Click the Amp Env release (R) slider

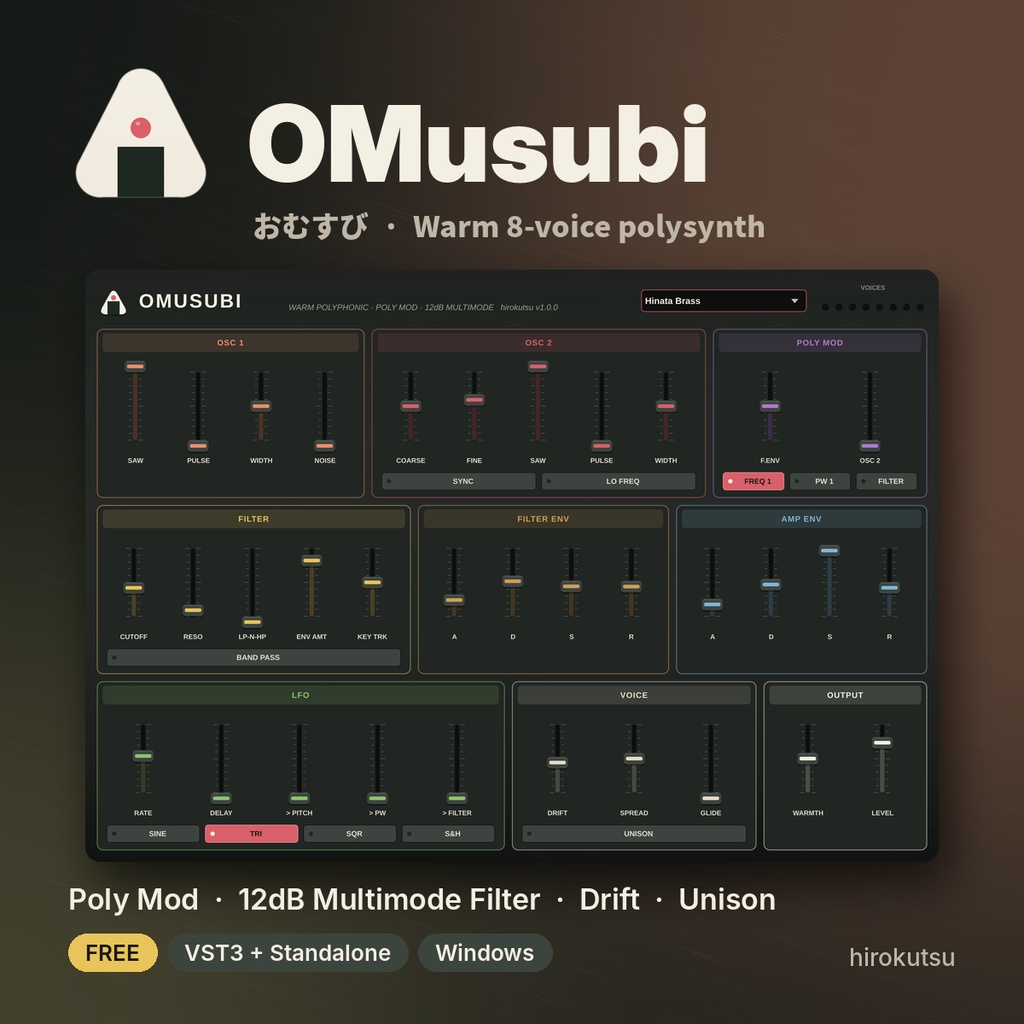coord(889,588)
